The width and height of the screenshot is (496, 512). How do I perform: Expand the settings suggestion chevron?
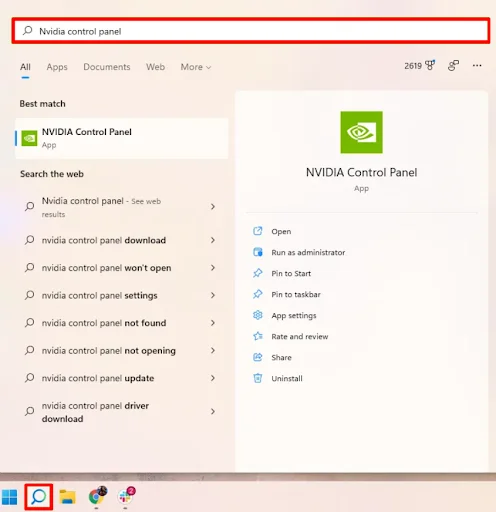pyautogui.click(x=213, y=295)
